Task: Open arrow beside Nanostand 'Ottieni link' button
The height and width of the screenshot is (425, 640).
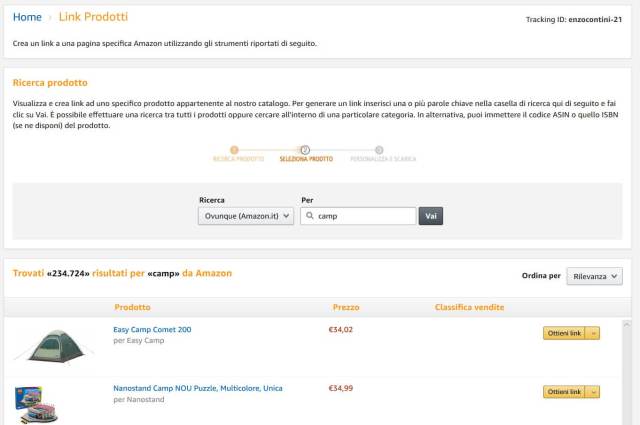Action: pos(592,392)
